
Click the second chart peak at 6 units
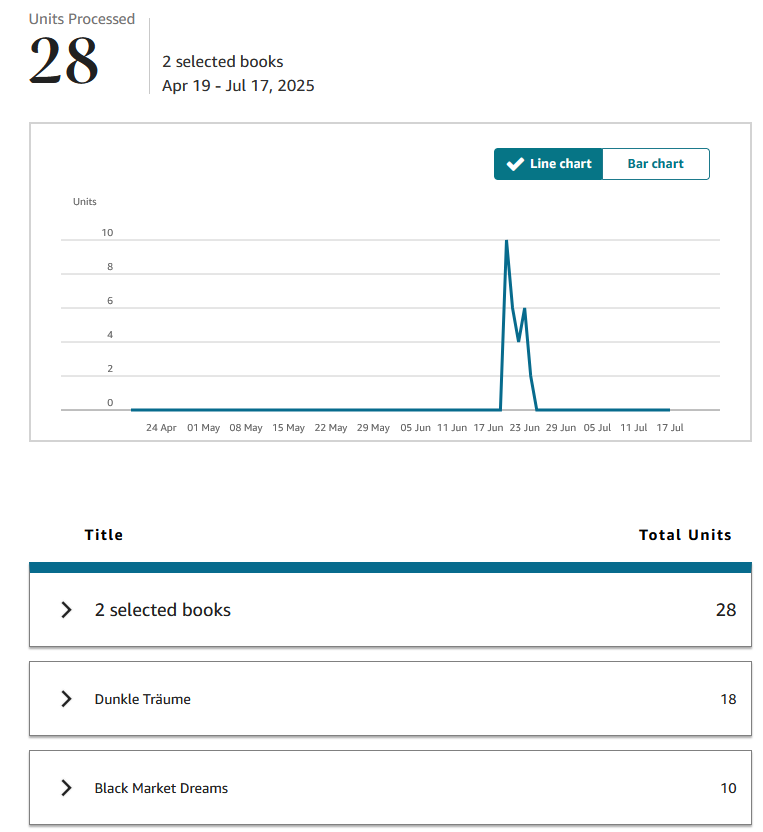(x=524, y=309)
